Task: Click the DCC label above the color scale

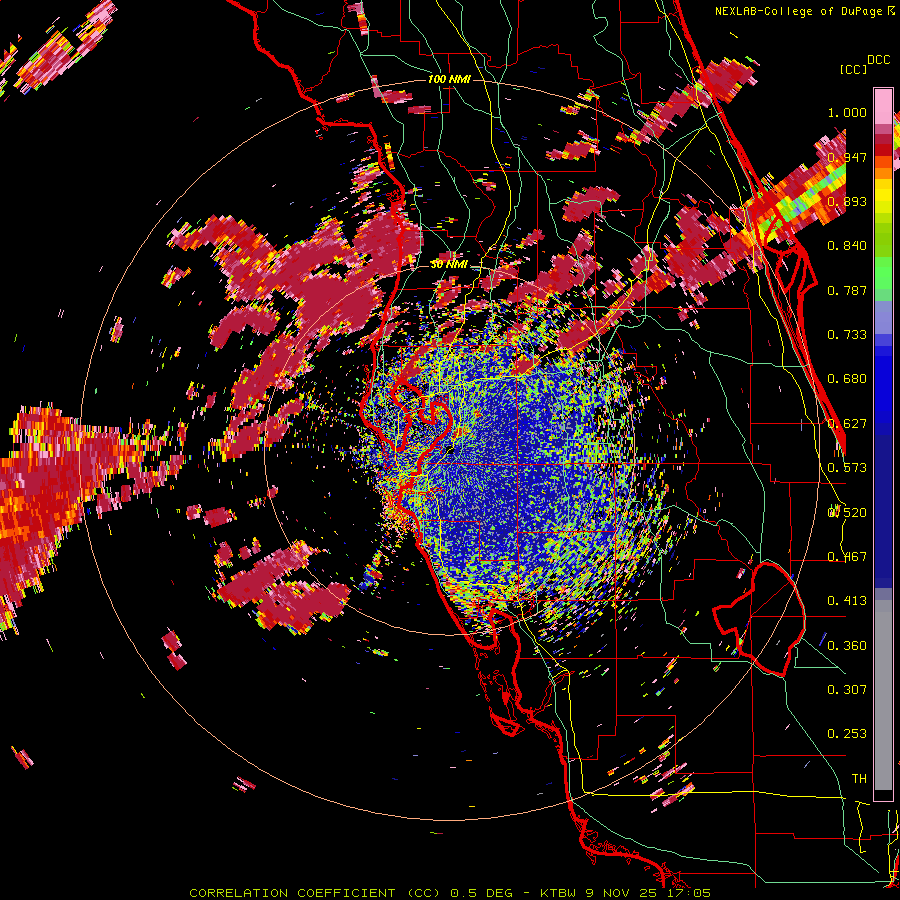Action: click(878, 60)
